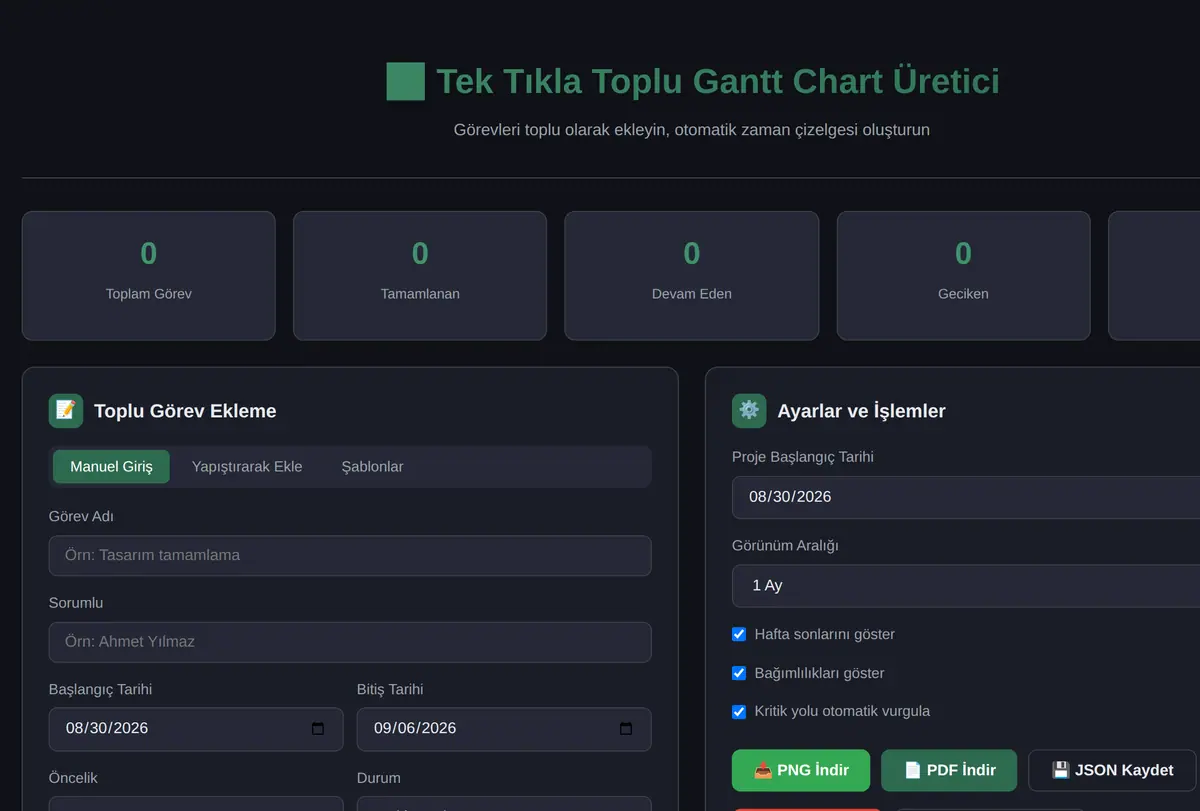Focus the Sorumlu input field
The height and width of the screenshot is (811, 1200).
[350, 642]
